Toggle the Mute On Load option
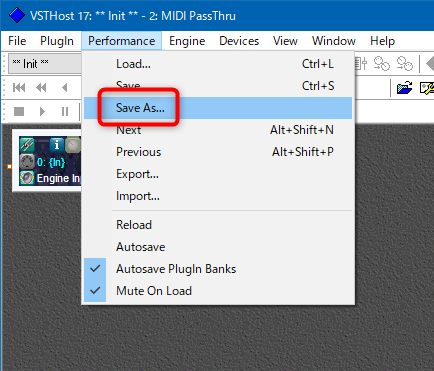 (x=218, y=291)
